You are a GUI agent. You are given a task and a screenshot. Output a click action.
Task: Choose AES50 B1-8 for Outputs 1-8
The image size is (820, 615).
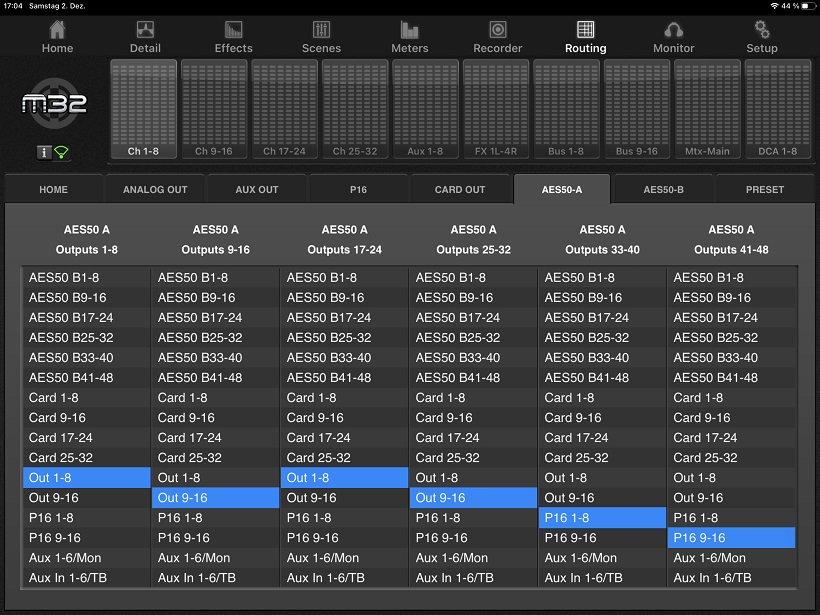click(86, 277)
